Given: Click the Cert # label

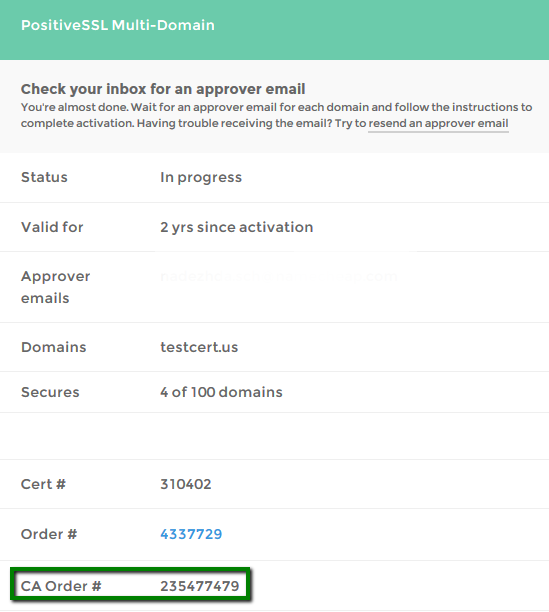Looking at the screenshot, I should coord(43,484).
